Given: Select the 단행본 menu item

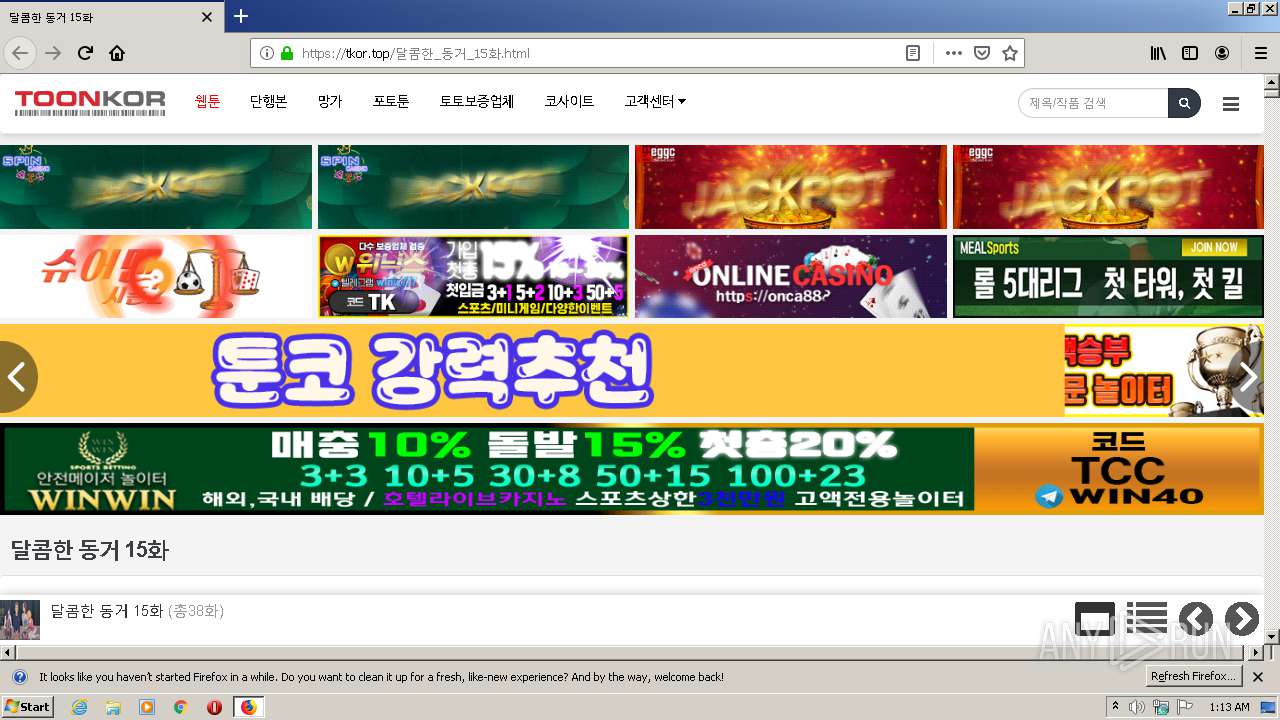Looking at the screenshot, I should 268,101.
